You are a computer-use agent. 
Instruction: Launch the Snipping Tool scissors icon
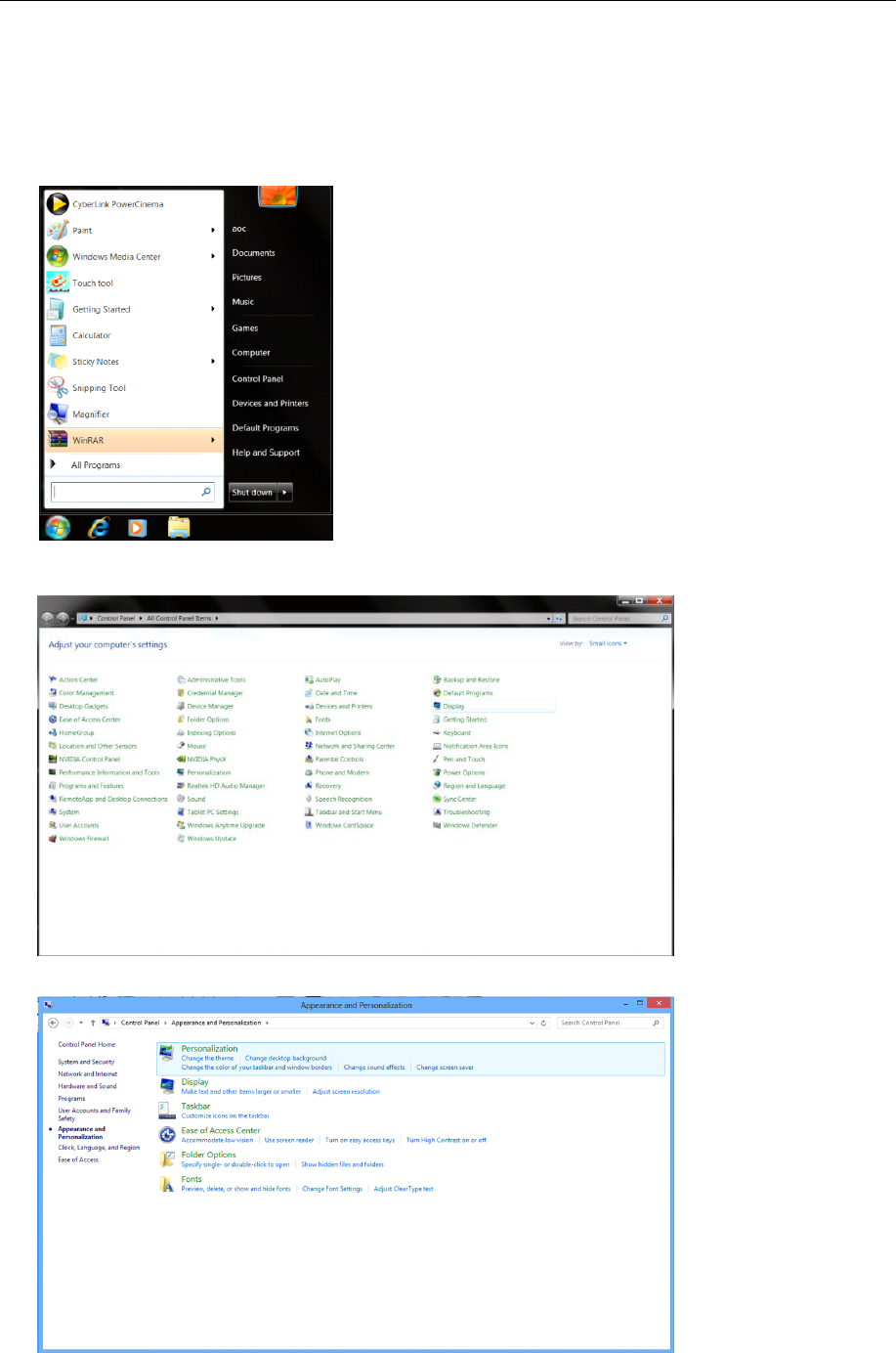[x=58, y=388]
